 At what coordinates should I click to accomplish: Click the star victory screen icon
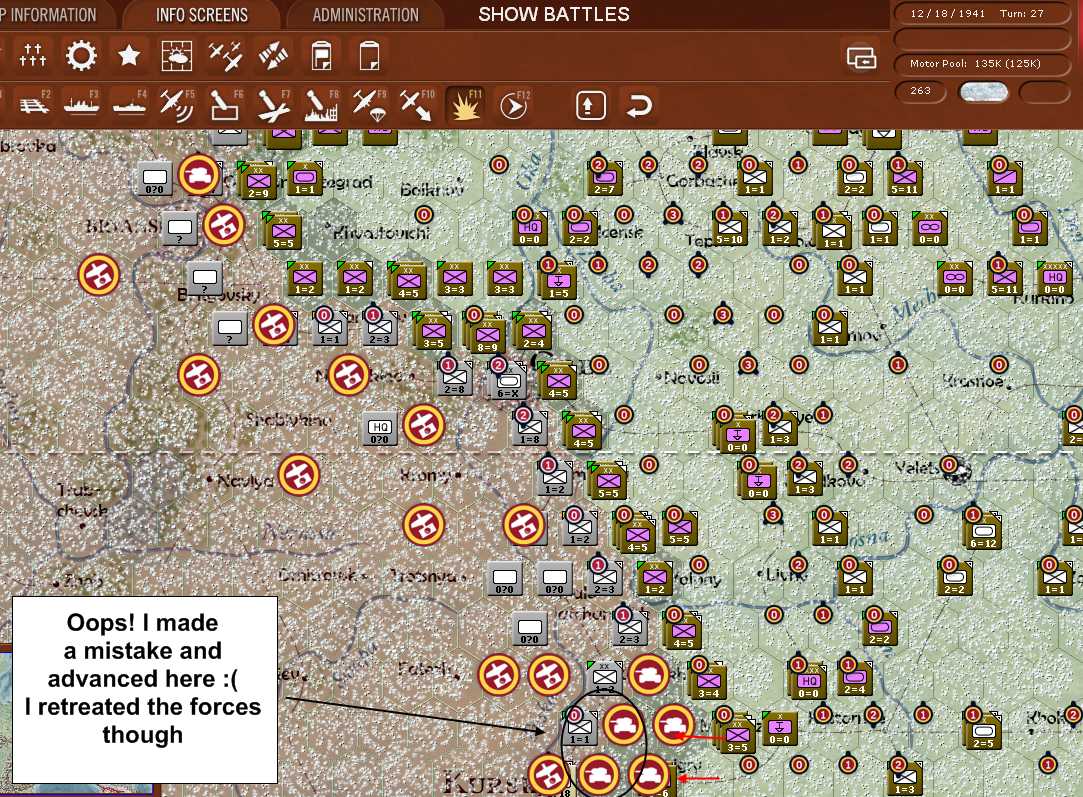pos(129,55)
